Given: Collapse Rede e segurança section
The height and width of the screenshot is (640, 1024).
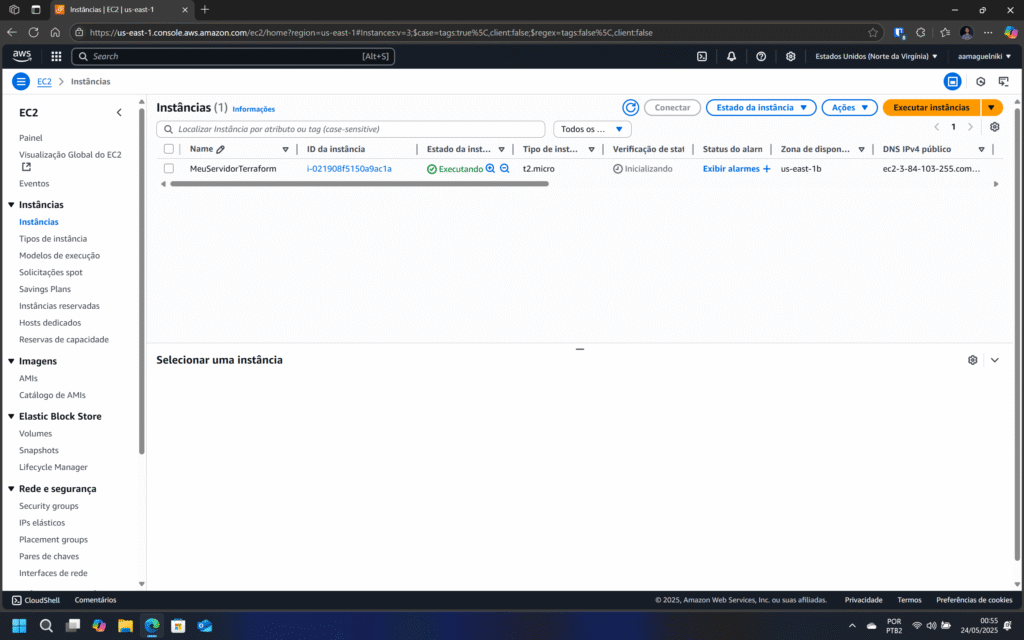Looking at the screenshot, I should pos(11,489).
